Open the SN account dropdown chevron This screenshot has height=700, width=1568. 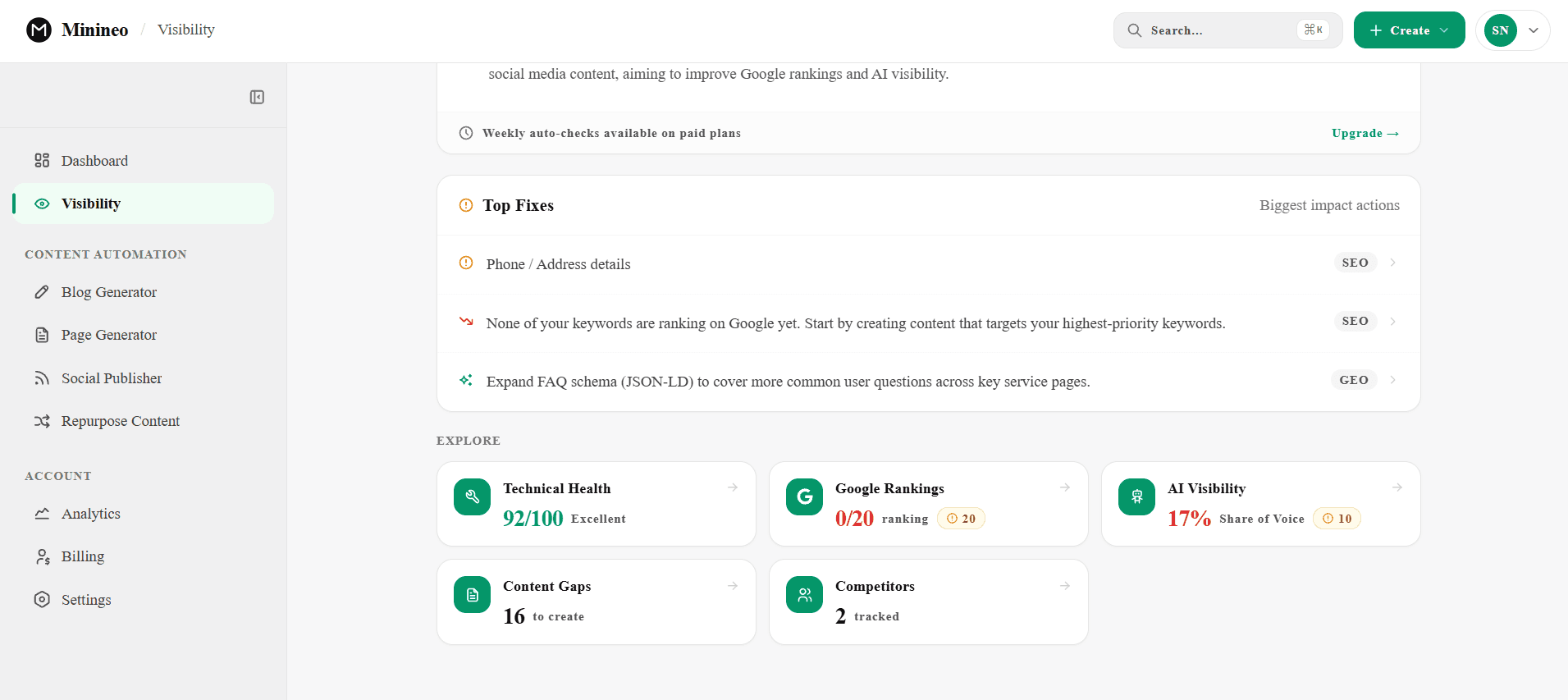[x=1533, y=30]
